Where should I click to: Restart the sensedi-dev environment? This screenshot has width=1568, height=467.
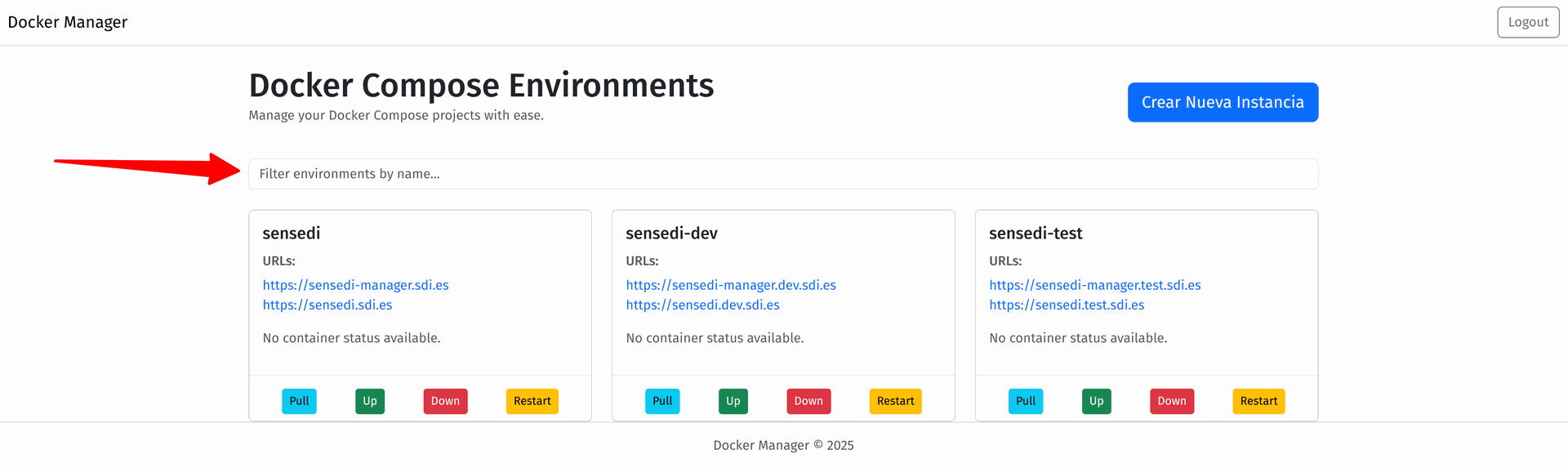pyautogui.click(x=895, y=401)
